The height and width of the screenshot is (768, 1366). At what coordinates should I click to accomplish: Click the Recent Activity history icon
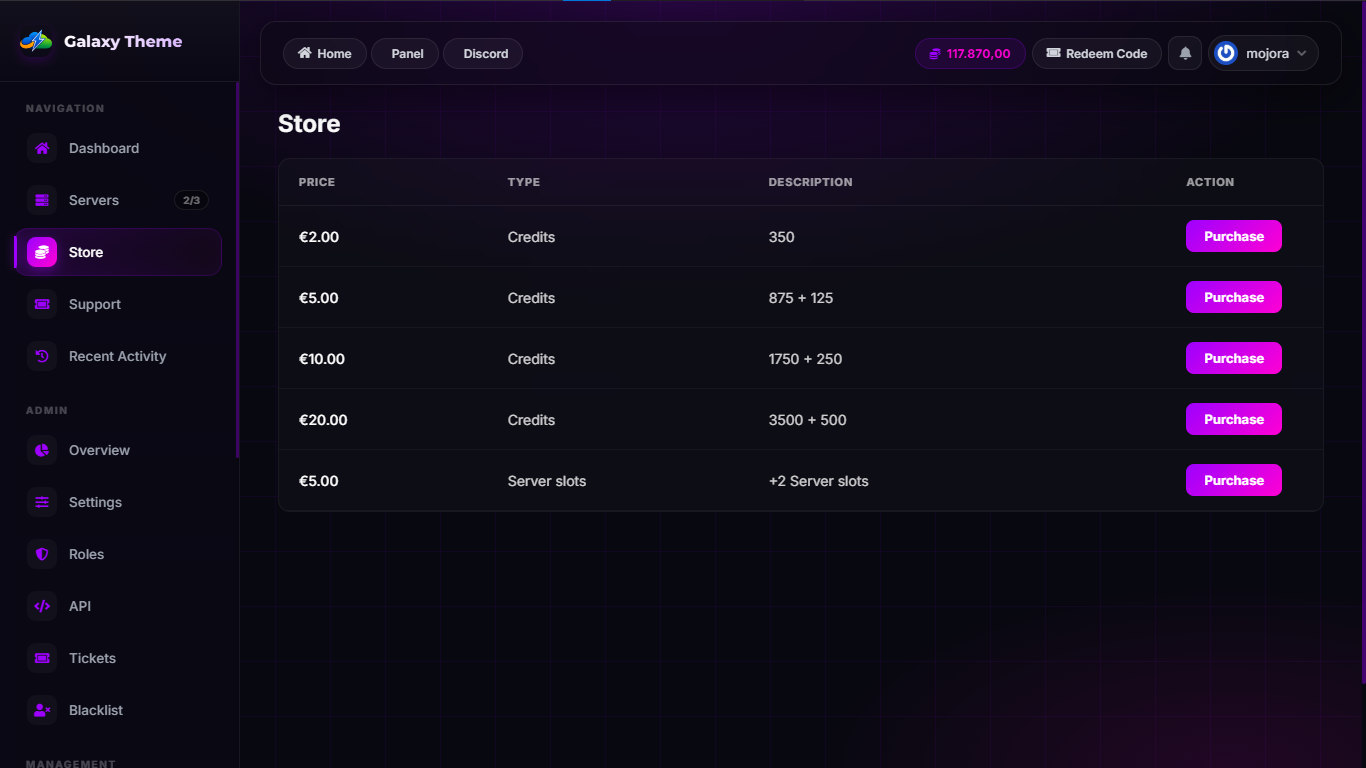tap(42, 356)
